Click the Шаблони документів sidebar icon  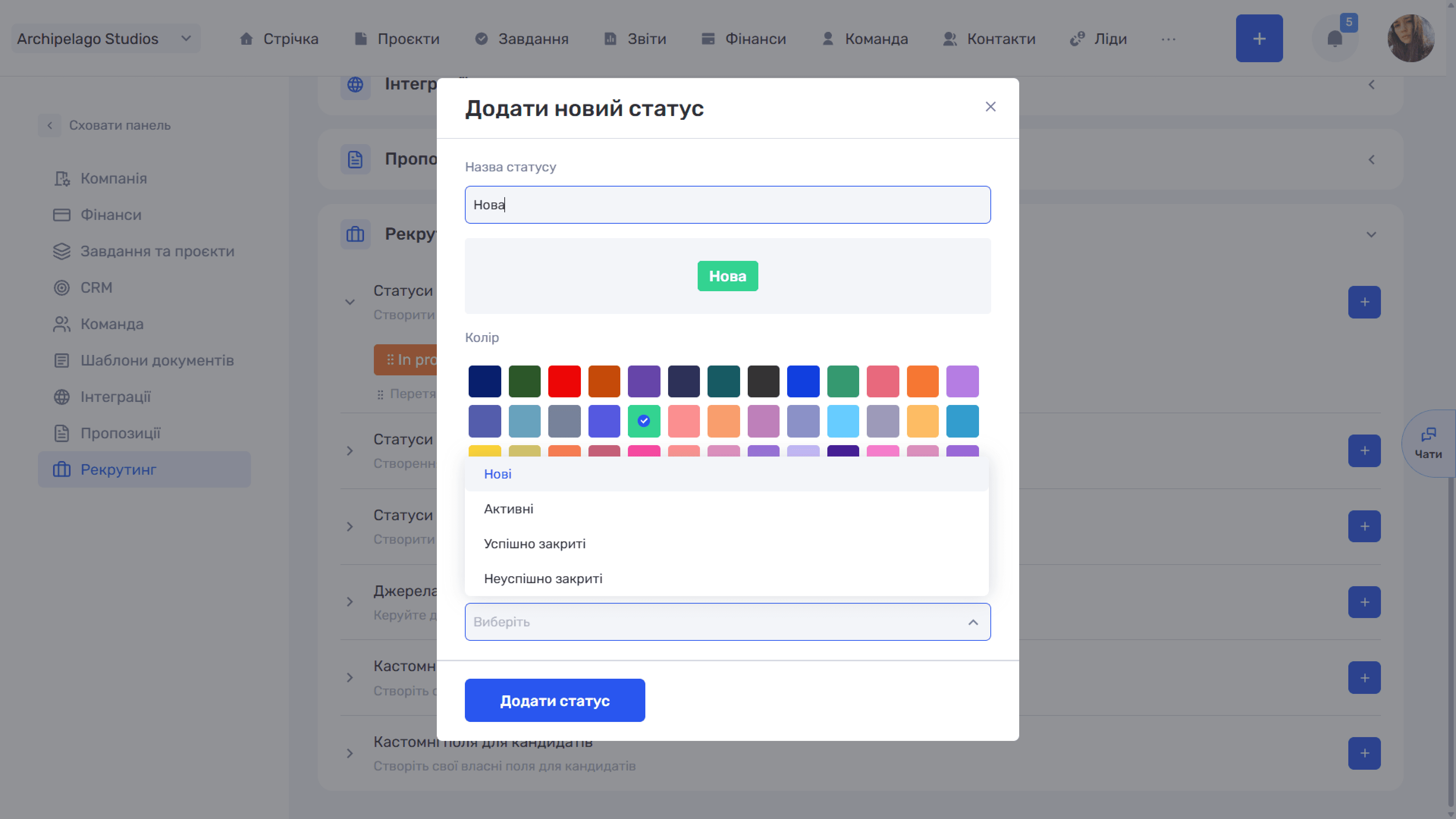tap(61, 361)
